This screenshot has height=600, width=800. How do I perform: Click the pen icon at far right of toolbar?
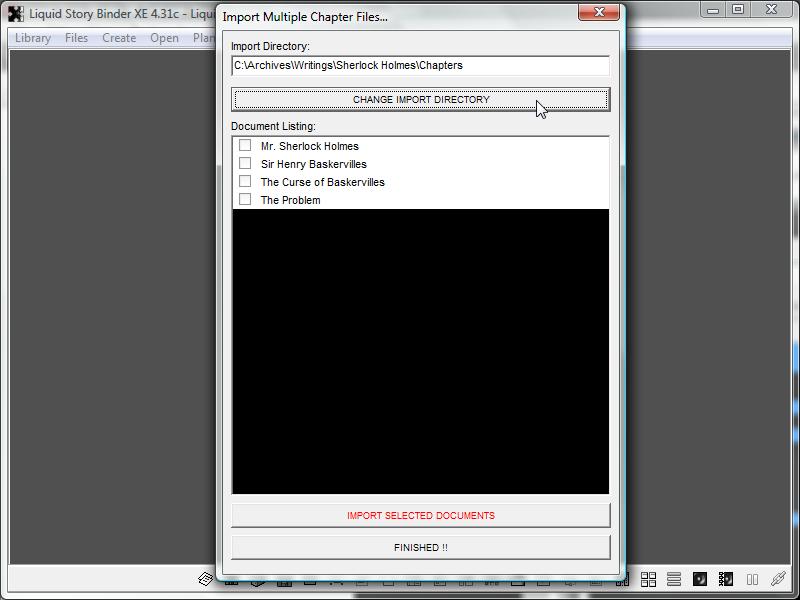point(778,579)
